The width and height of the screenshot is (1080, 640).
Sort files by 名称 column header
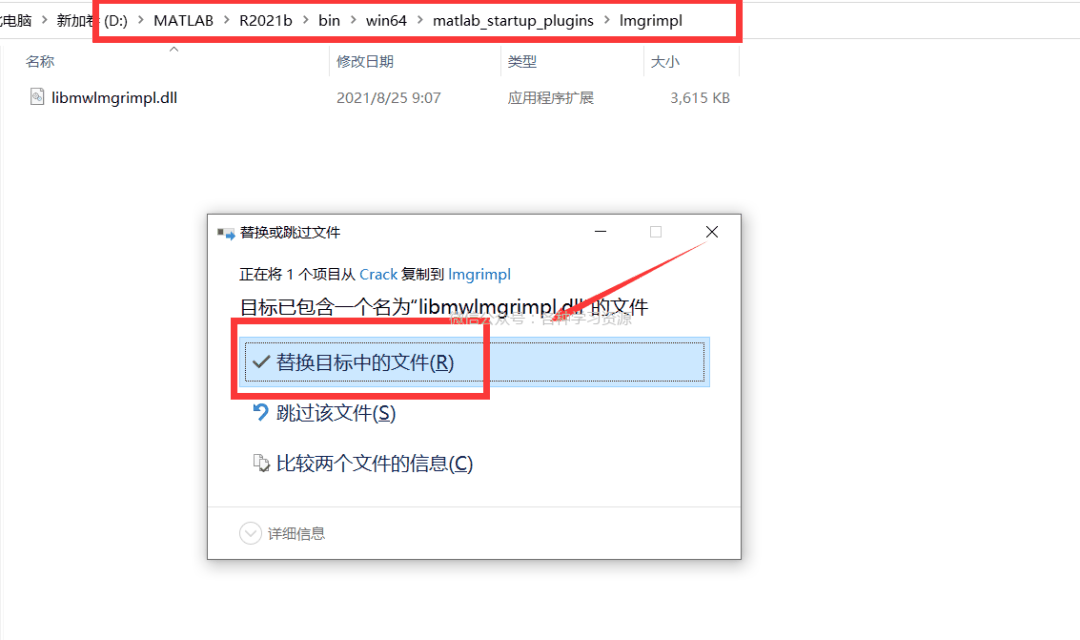(x=40, y=62)
